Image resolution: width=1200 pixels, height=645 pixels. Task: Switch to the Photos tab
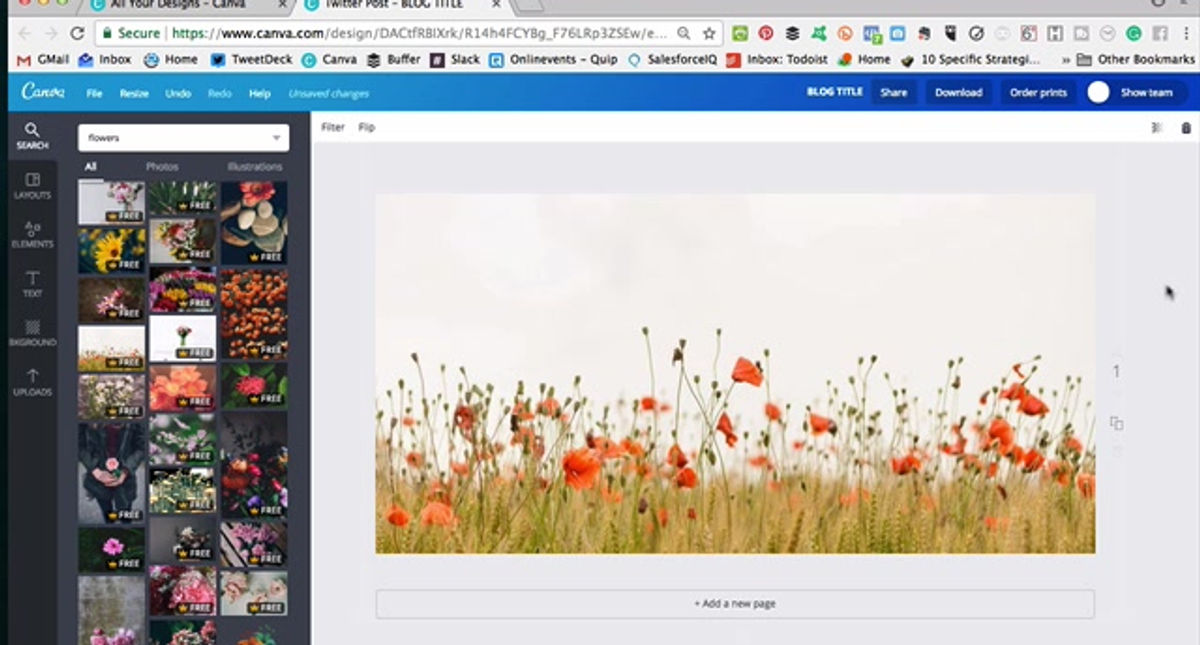pos(162,167)
